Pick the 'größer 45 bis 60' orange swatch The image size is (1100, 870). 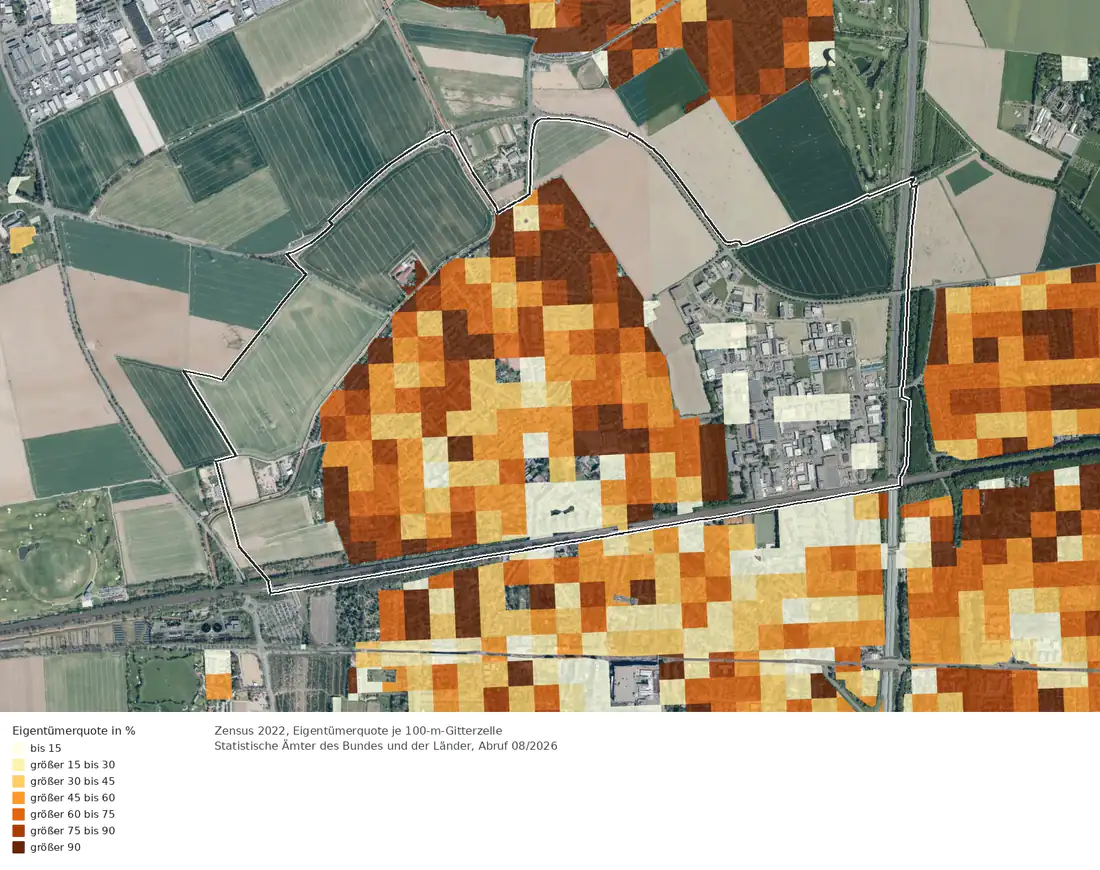pos(18,798)
